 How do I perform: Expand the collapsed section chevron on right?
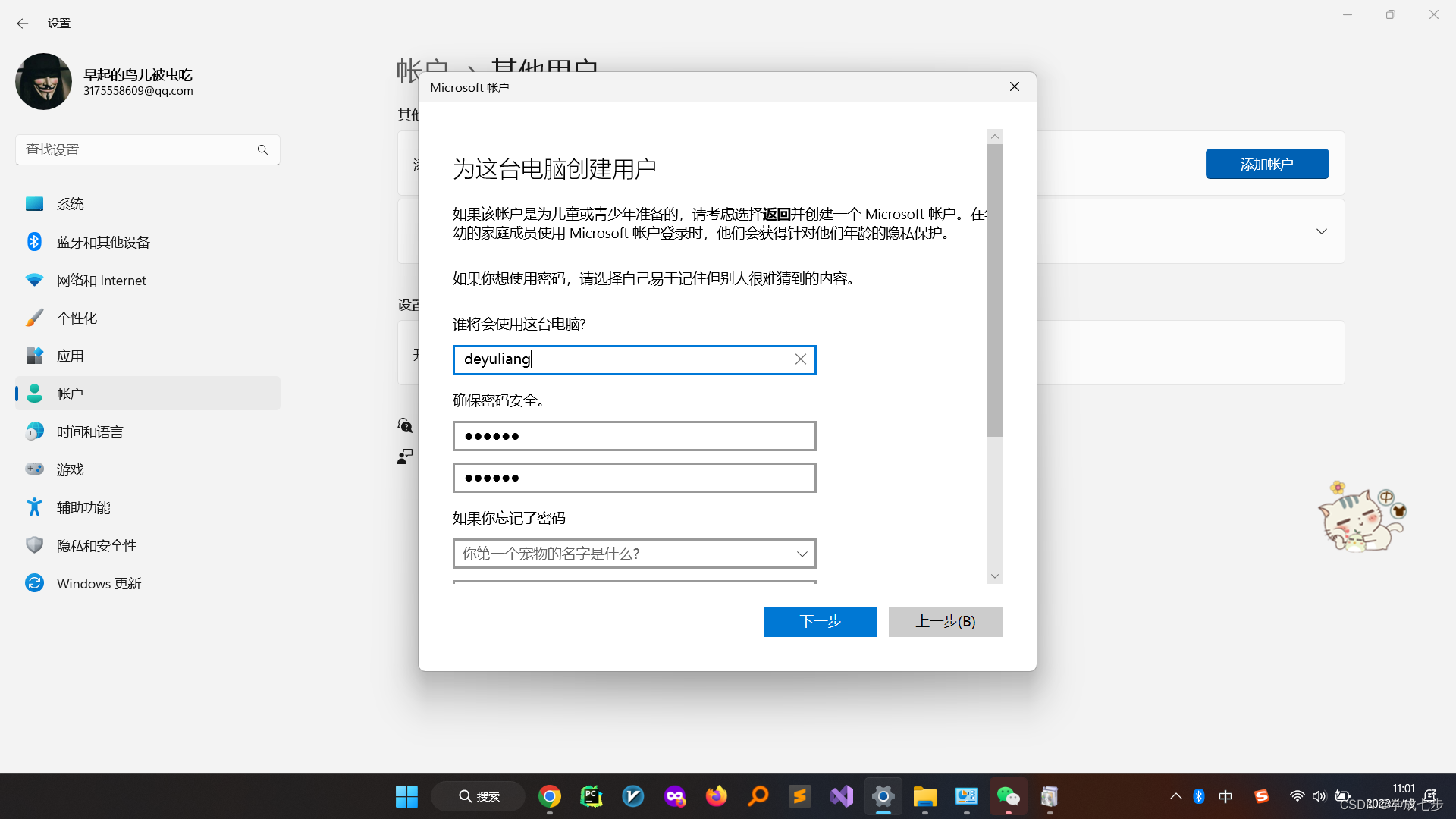[1322, 231]
